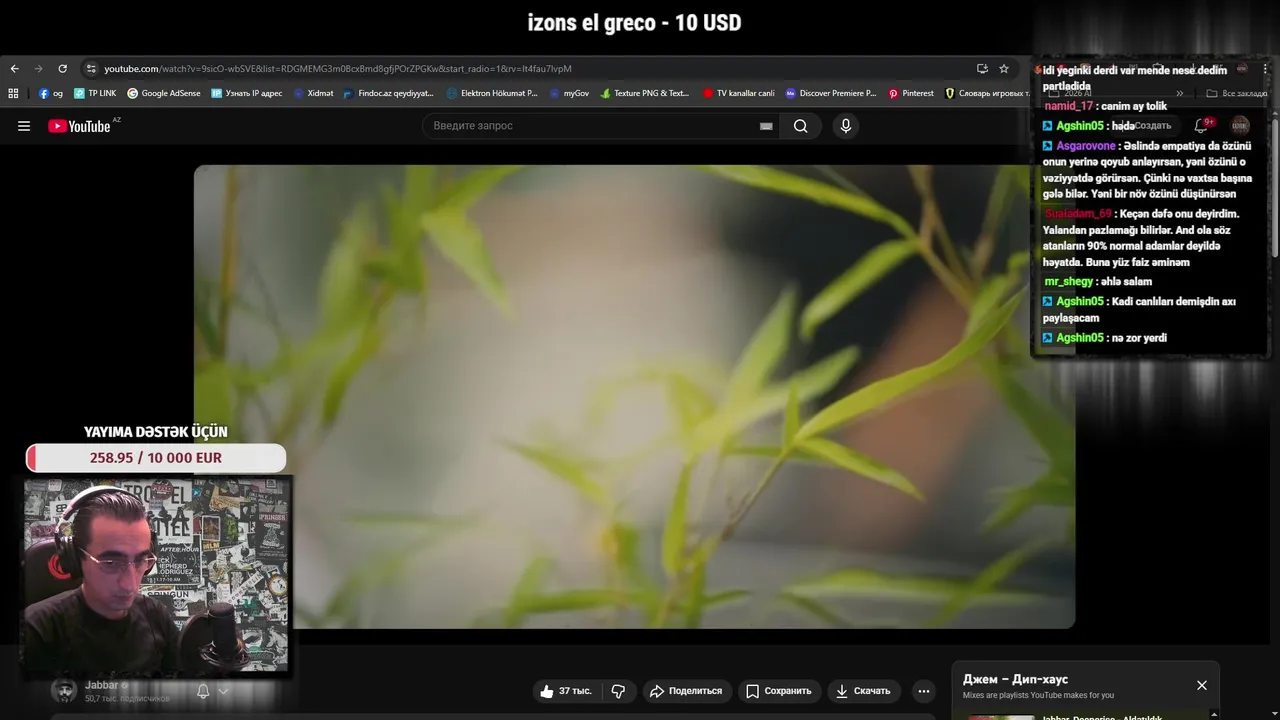Click the Джем – Дип-хаус playlist title
1280x720 pixels.
click(1015, 679)
